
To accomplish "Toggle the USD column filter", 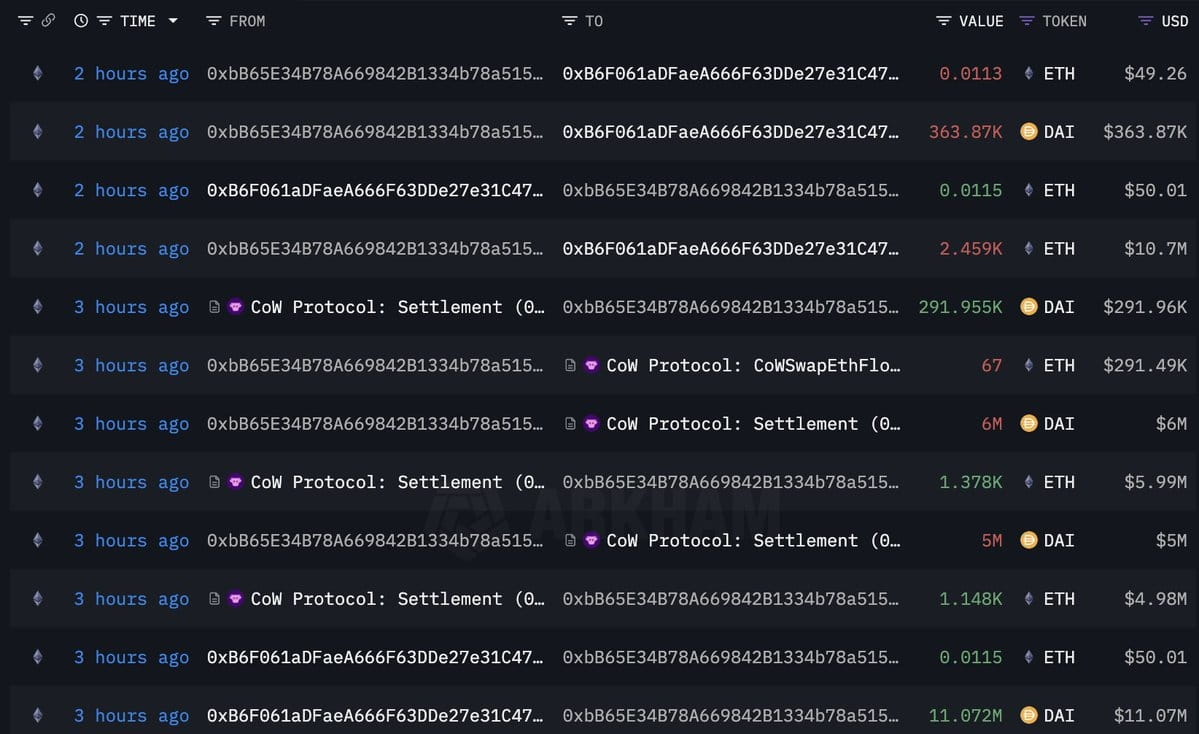I will click(1145, 21).
